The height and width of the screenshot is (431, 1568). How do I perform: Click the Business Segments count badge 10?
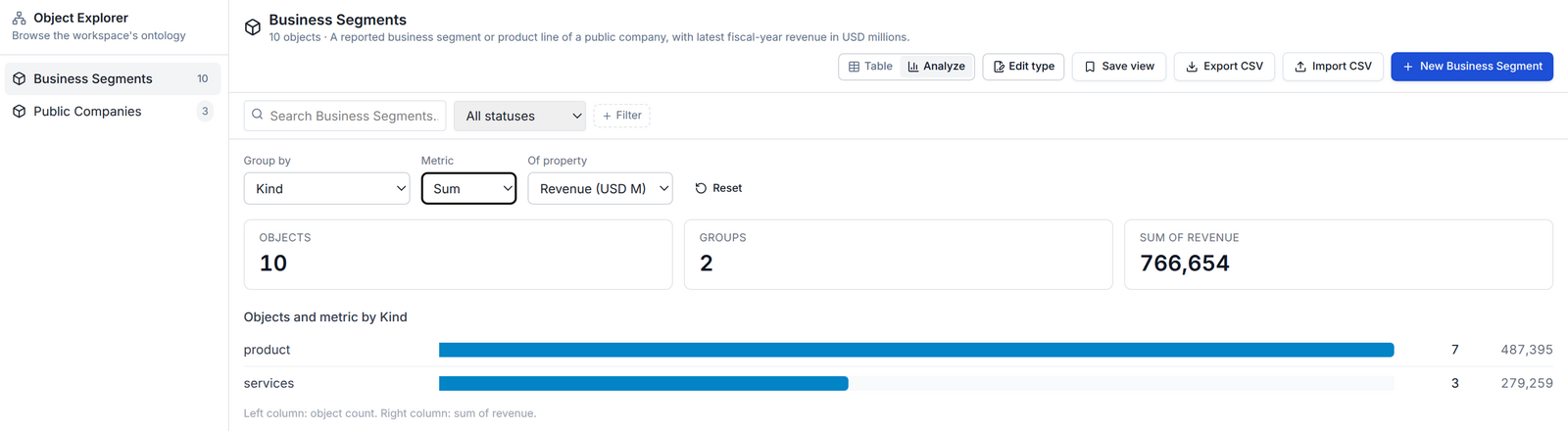pos(203,78)
